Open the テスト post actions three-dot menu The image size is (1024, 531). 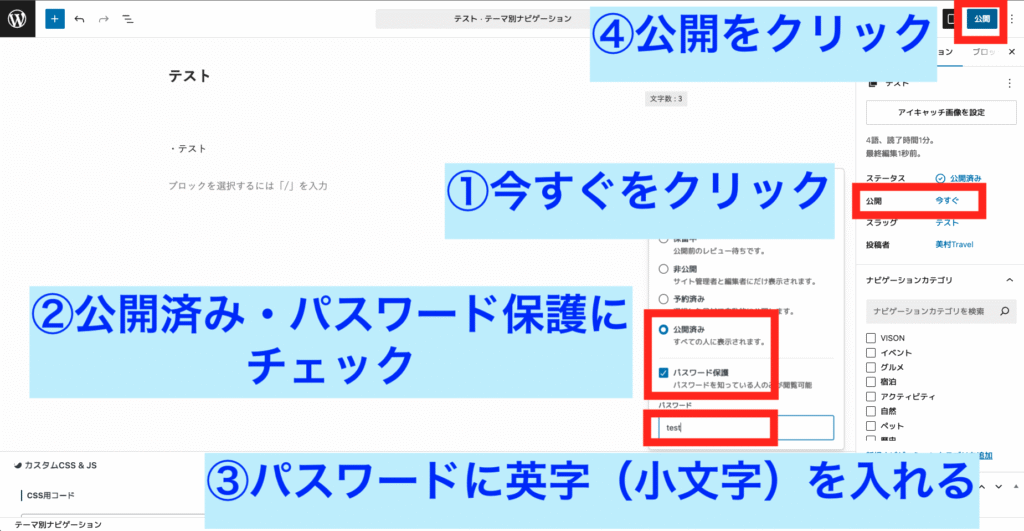[x=1007, y=84]
